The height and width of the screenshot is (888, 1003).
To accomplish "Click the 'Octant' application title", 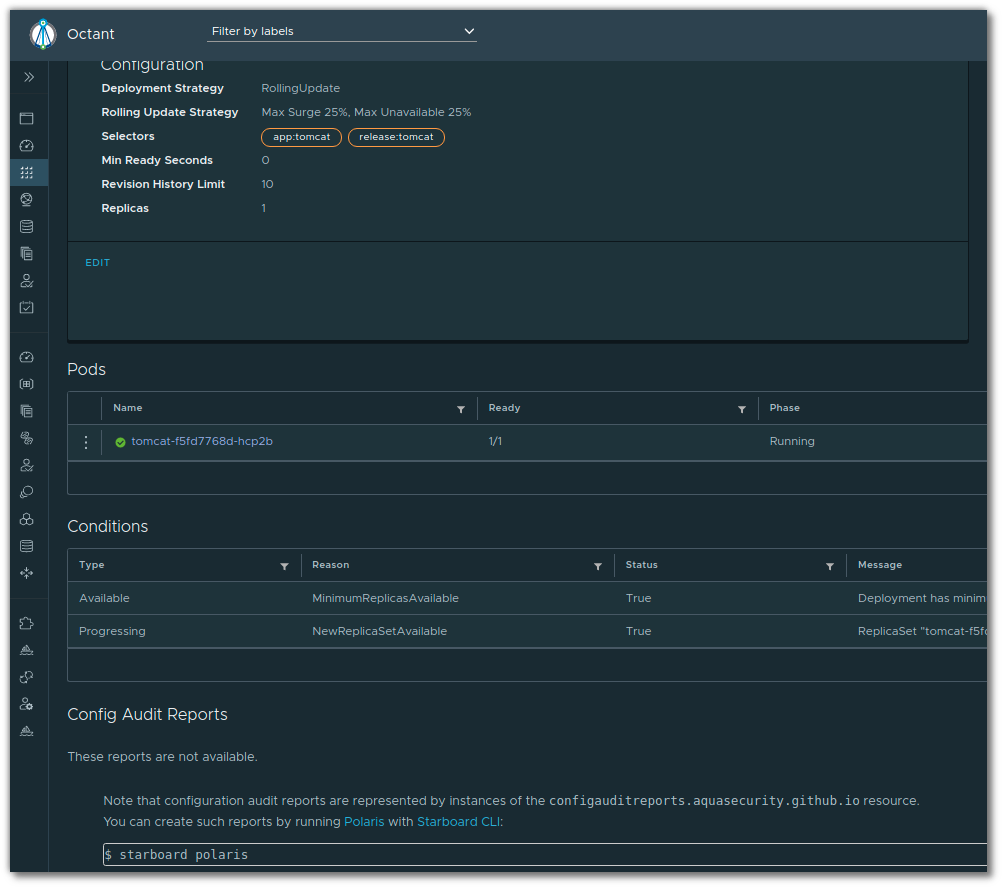I will tap(91, 34).
